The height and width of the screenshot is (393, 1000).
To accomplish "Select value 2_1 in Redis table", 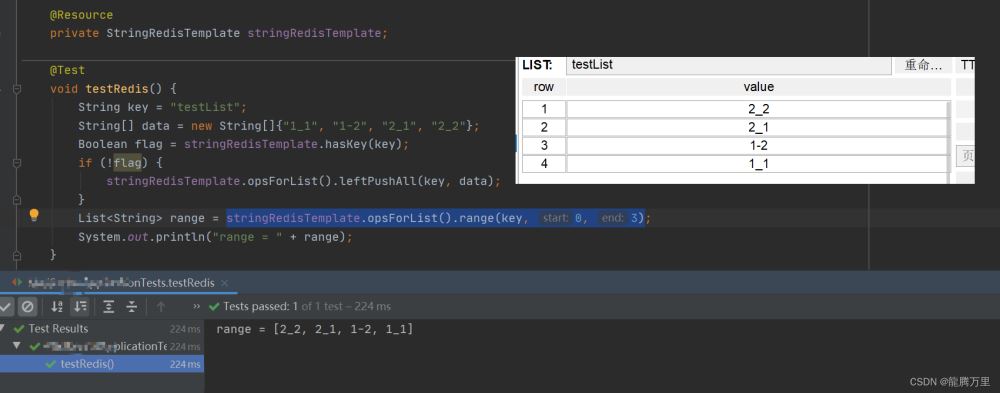I will (758, 128).
